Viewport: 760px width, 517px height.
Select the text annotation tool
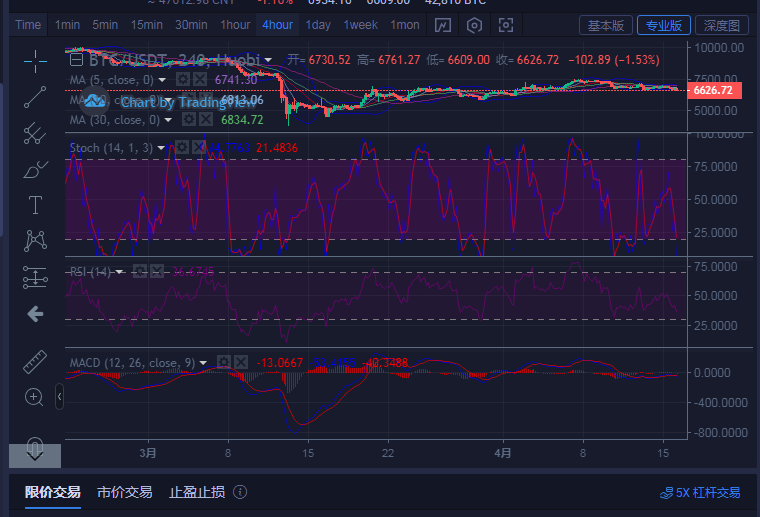[x=35, y=205]
